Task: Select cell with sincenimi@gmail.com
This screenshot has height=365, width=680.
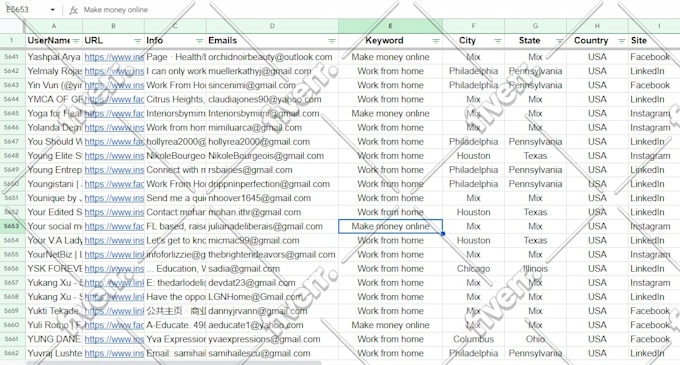Action: [272, 85]
